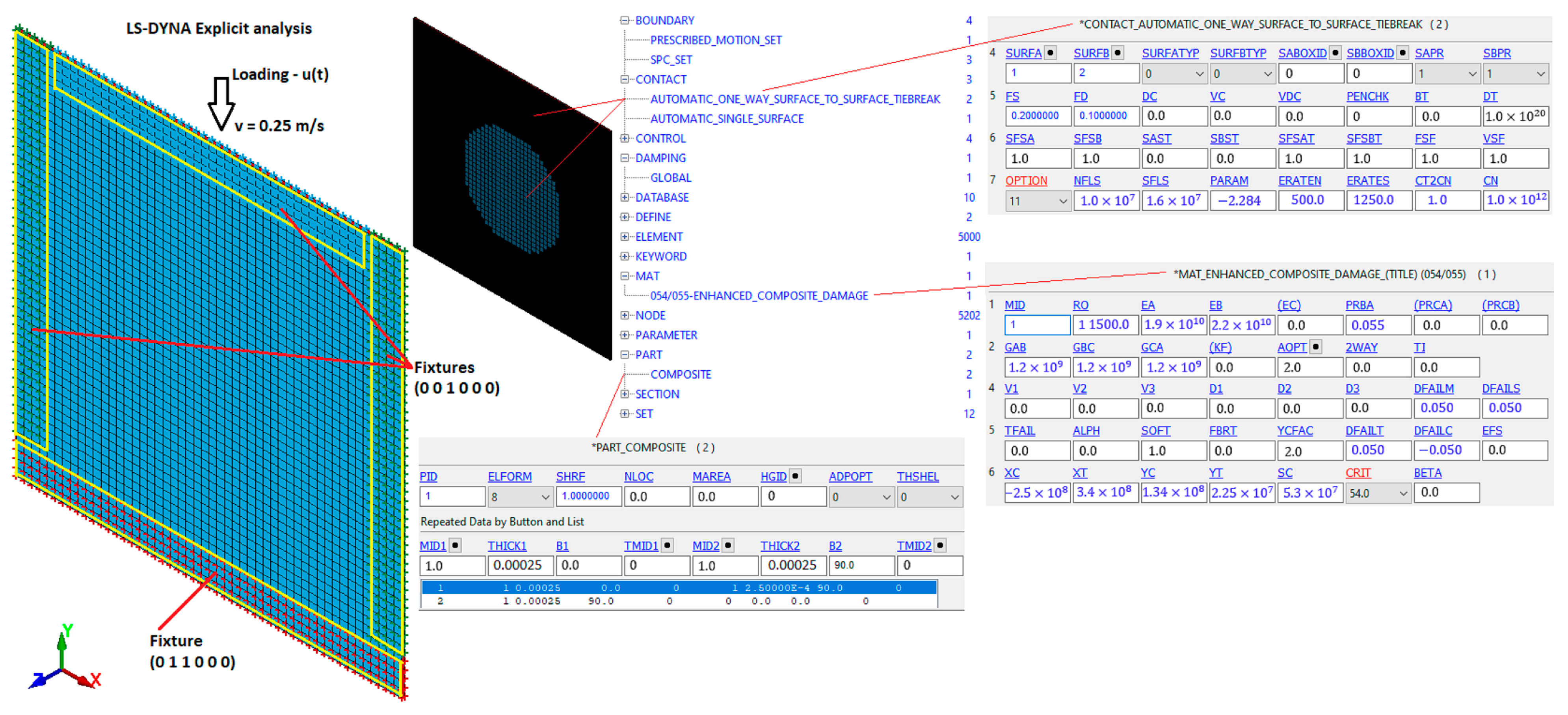Viewport: 1568px width, 715px height.
Task: Click the pick button beside SURFA
Action: (1051, 52)
